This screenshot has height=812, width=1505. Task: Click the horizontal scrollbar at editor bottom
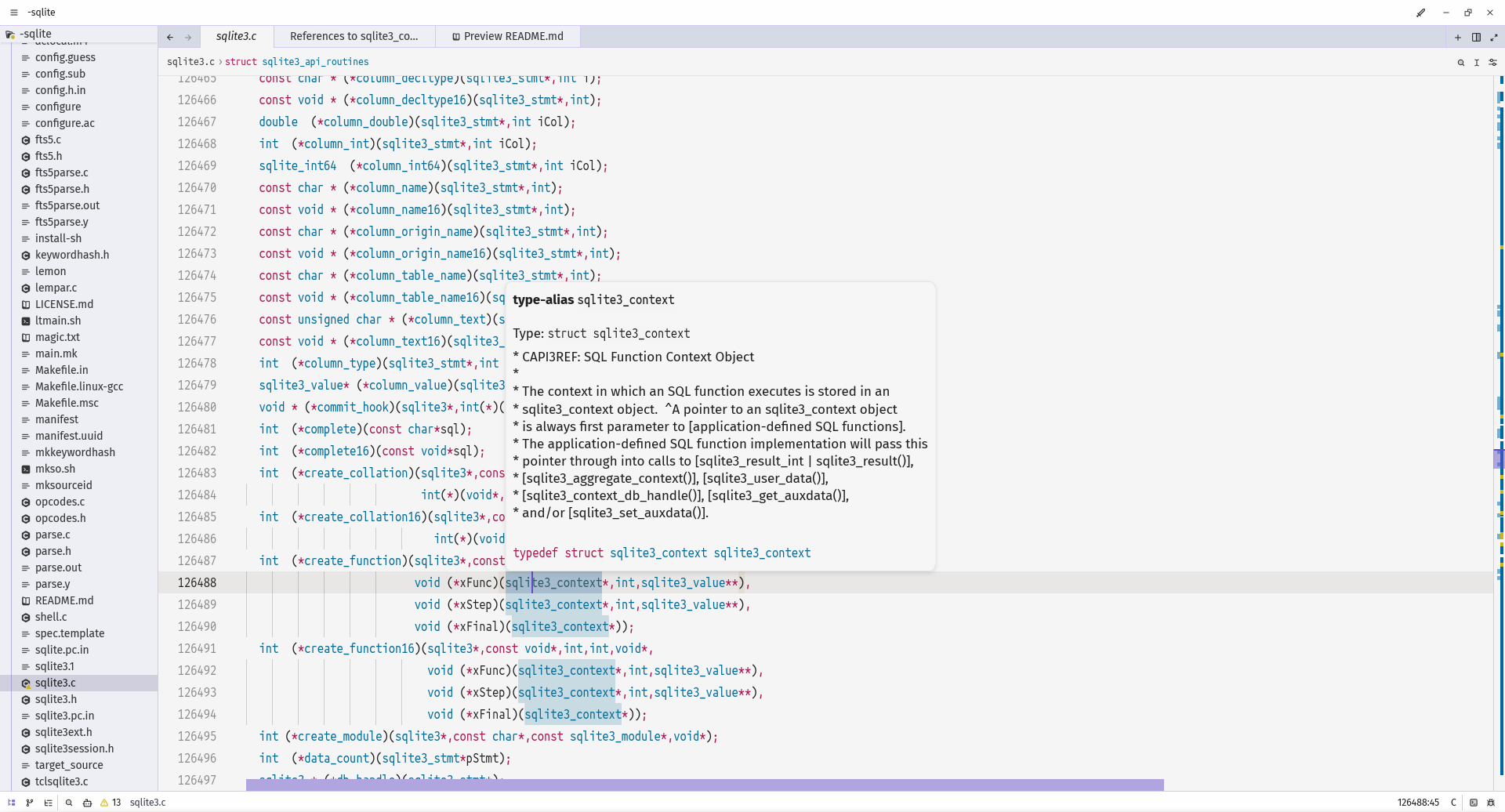(705, 785)
